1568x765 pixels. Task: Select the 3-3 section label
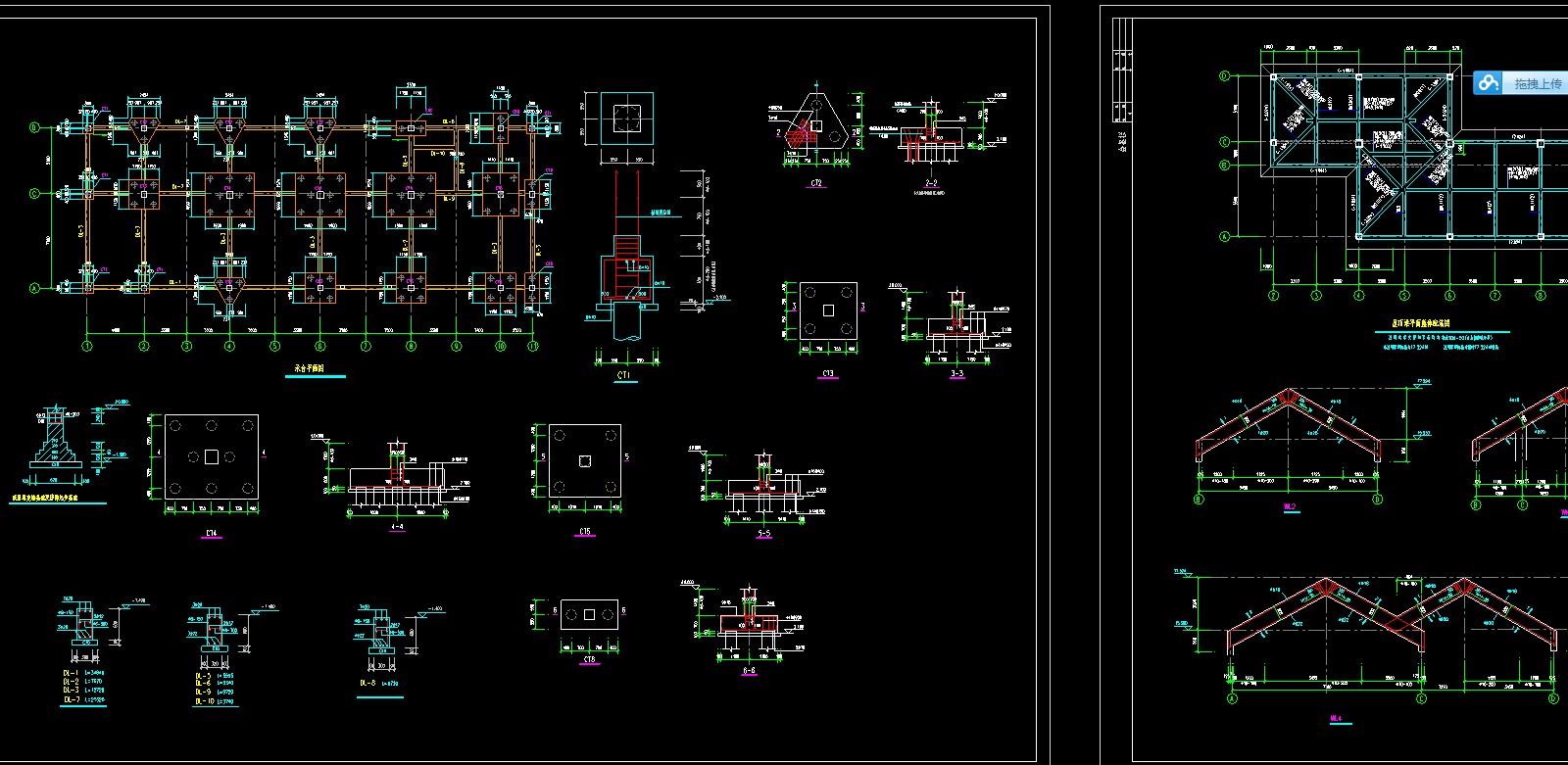956,373
